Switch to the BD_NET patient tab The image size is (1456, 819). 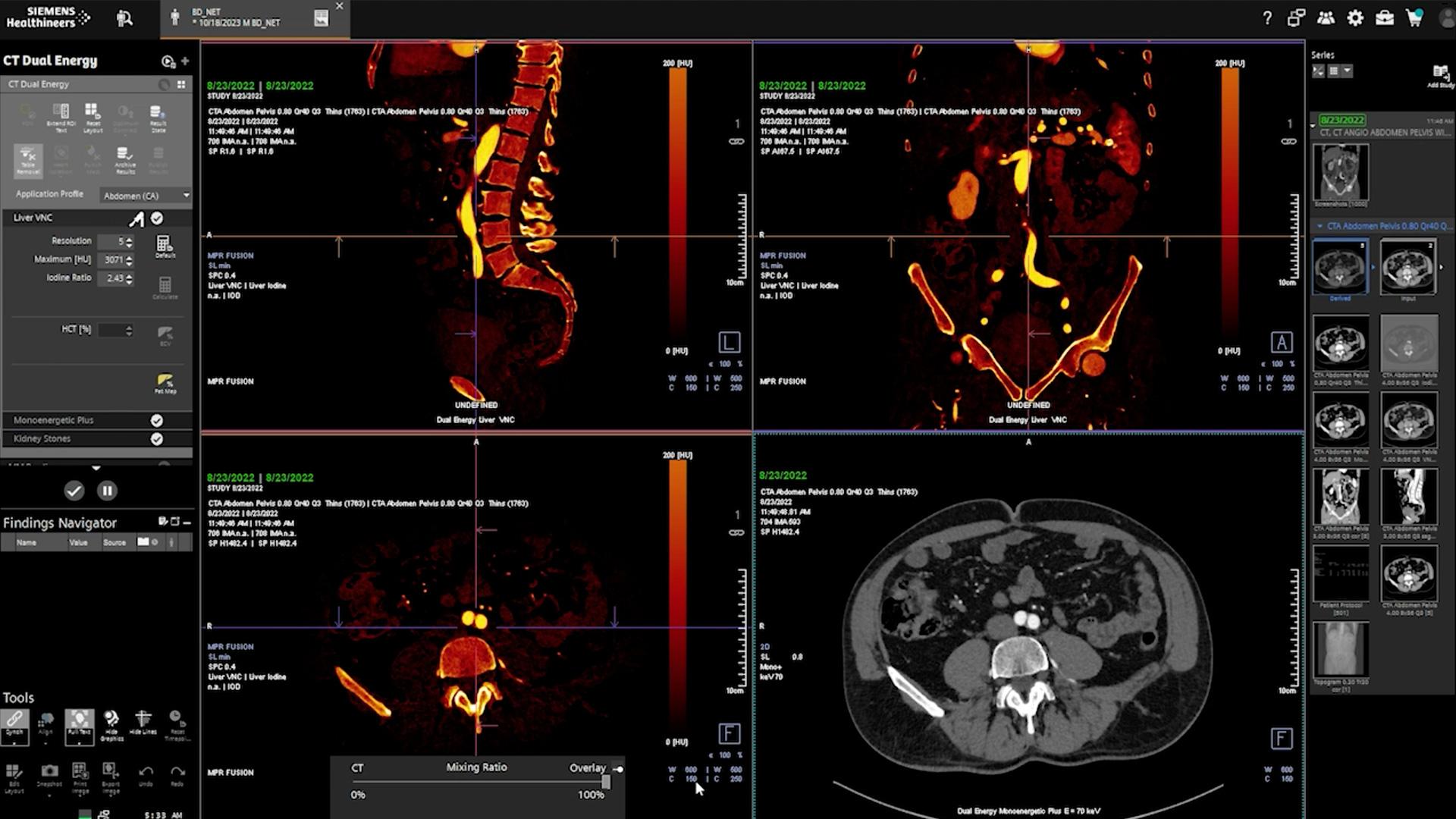coord(243,17)
